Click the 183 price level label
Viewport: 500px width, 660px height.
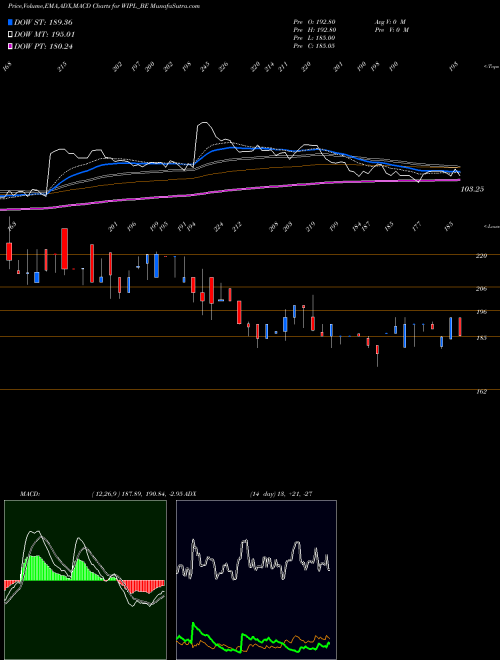point(481,338)
